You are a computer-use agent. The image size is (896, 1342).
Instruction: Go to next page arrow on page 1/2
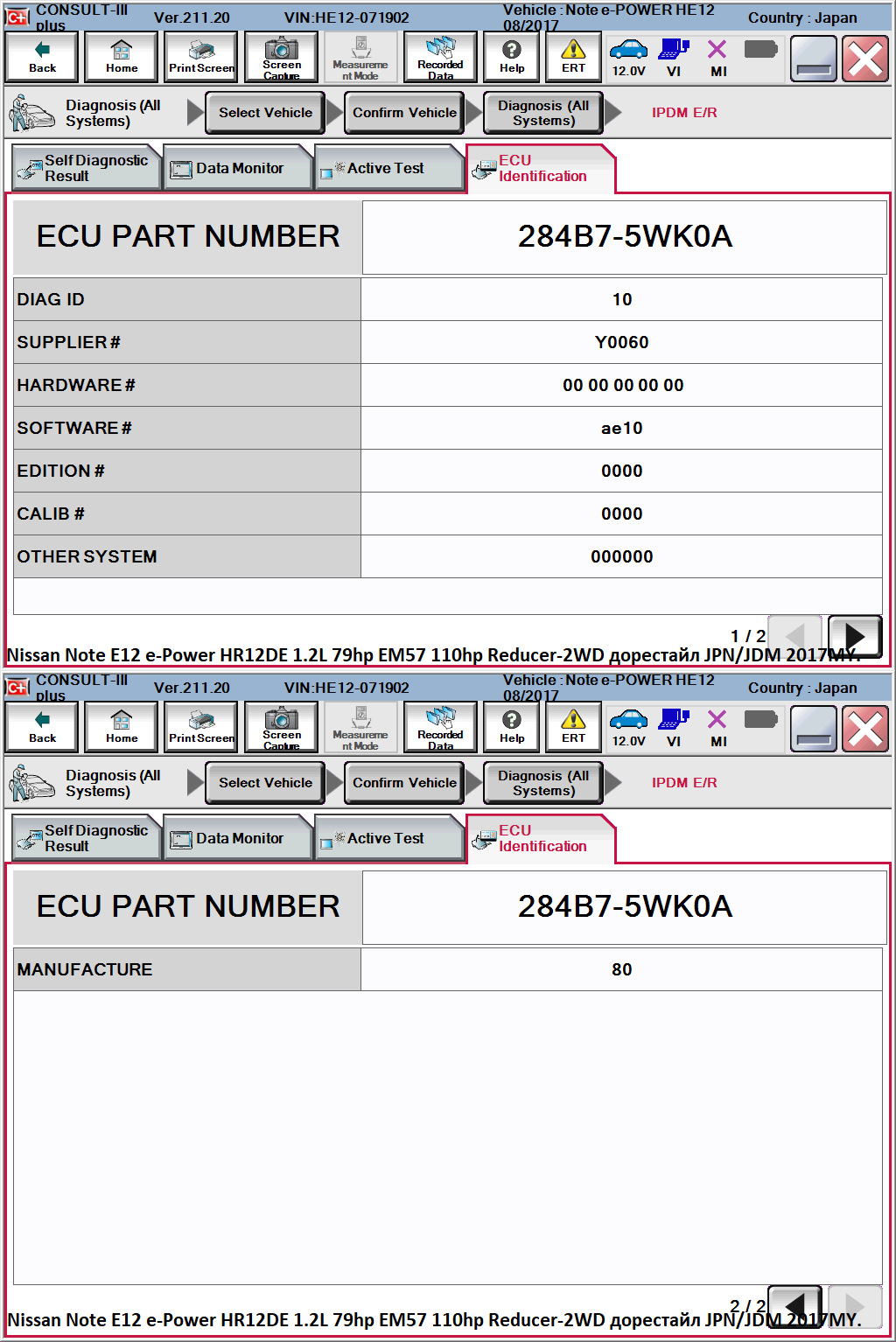(x=855, y=636)
